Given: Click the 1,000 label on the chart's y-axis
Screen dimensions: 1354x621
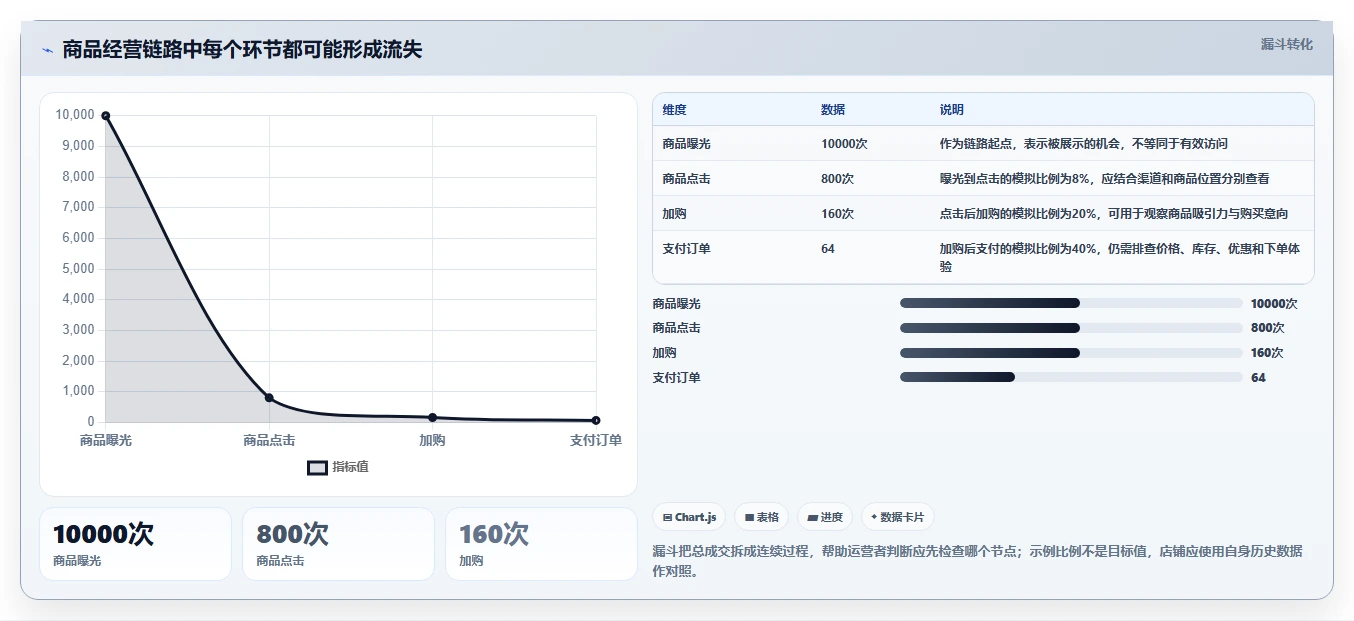Looking at the screenshot, I should [x=78, y=392].
